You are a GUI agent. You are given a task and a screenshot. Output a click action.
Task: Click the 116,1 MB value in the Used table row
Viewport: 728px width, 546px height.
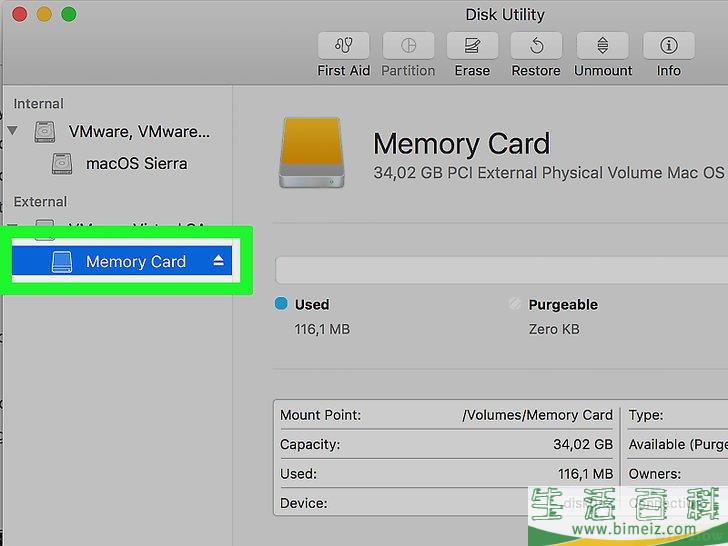pos(585,474)
